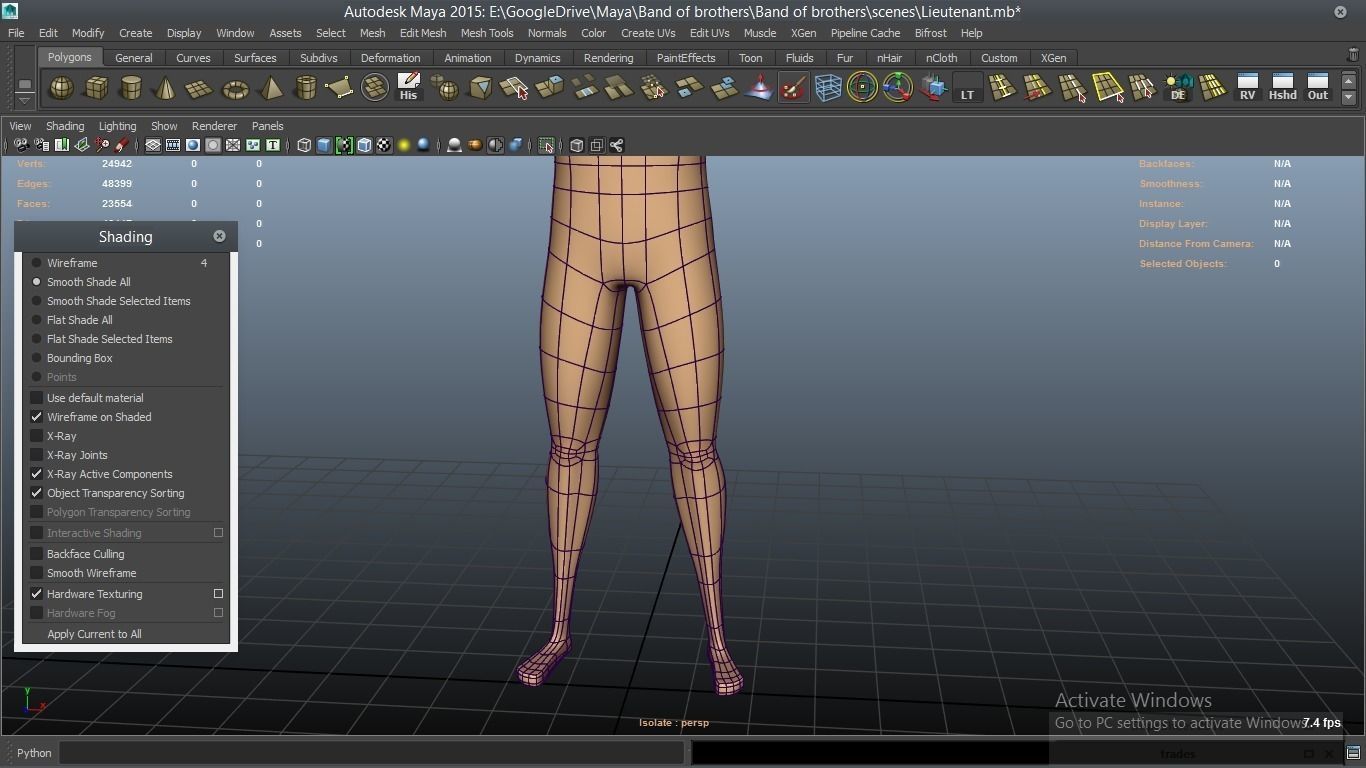Screen dimensions: 1366x768
Task: Create a polygon cone from the shelf
Action: click(x=165, y=88)
